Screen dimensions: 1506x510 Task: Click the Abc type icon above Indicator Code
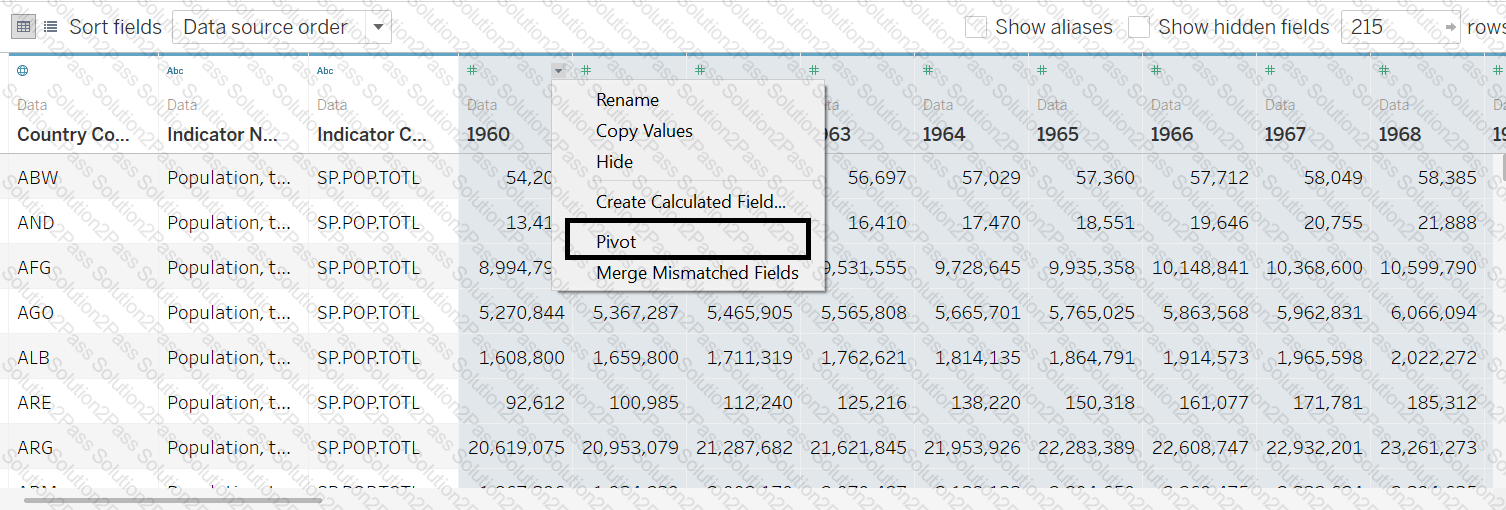(325, 71)
